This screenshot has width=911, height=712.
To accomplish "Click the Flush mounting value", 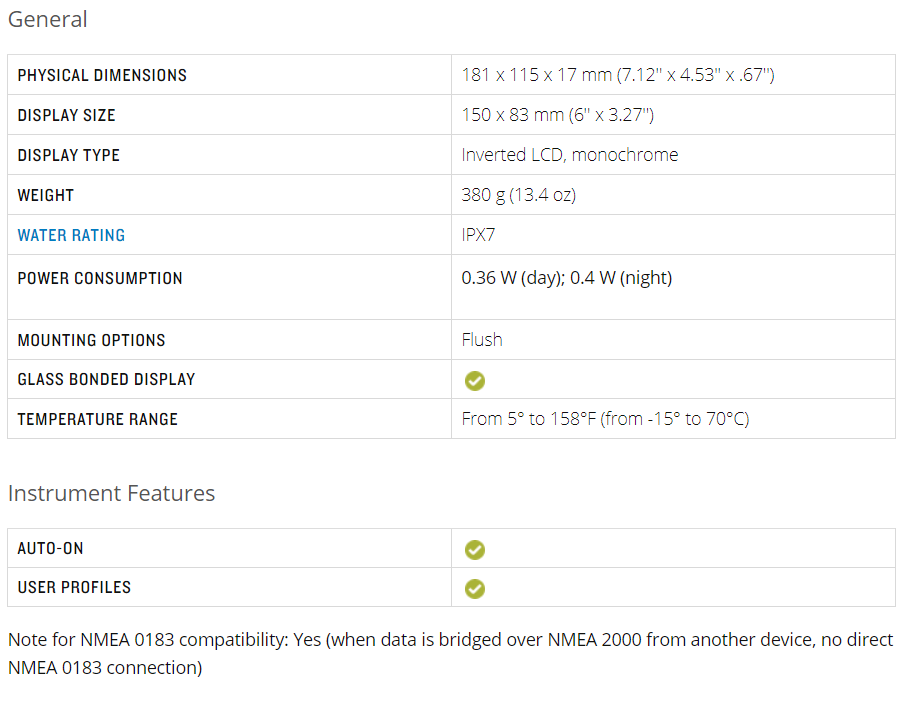I will [x=482, y=339].
